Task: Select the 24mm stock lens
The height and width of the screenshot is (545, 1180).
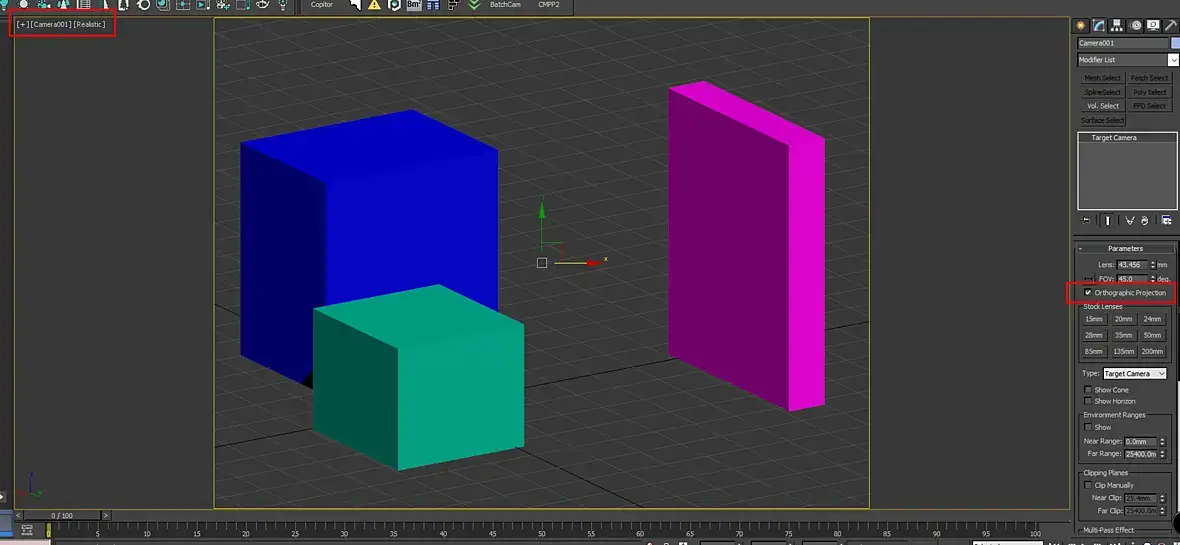Action: [1152, 319]
